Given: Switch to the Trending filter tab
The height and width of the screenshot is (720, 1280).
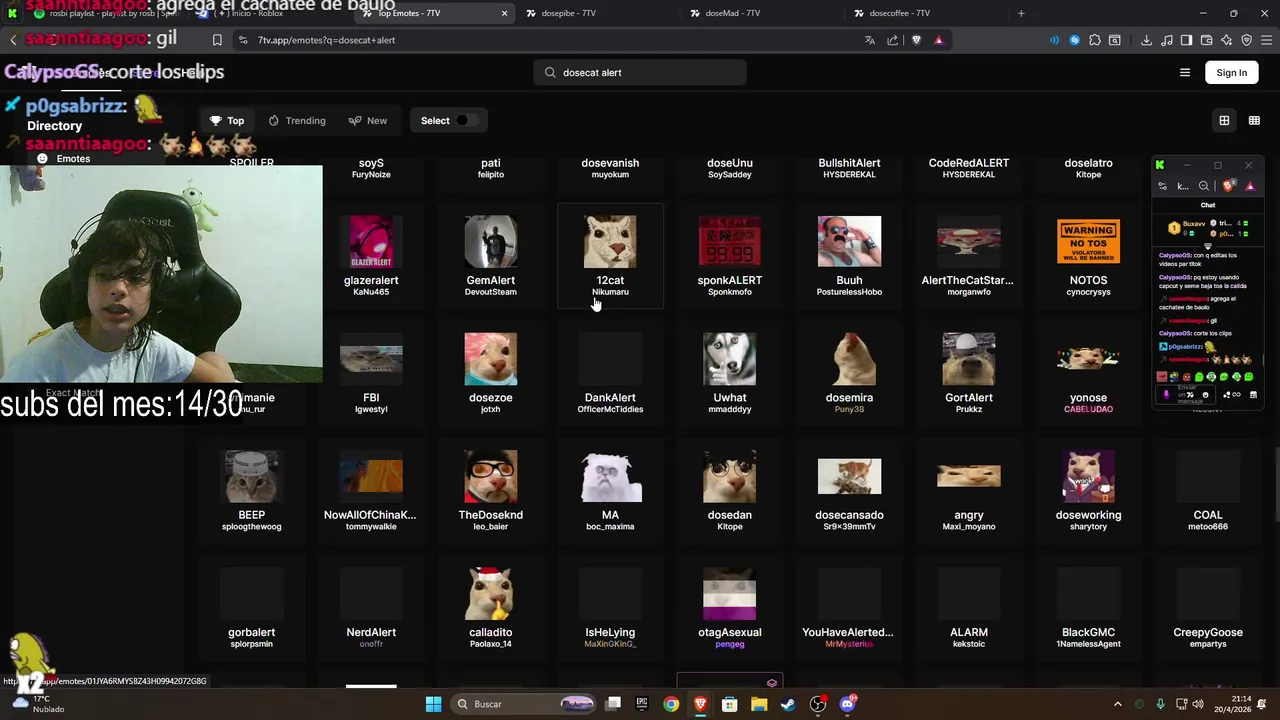Looking at the screenshot, I should (x=297, y=120).
